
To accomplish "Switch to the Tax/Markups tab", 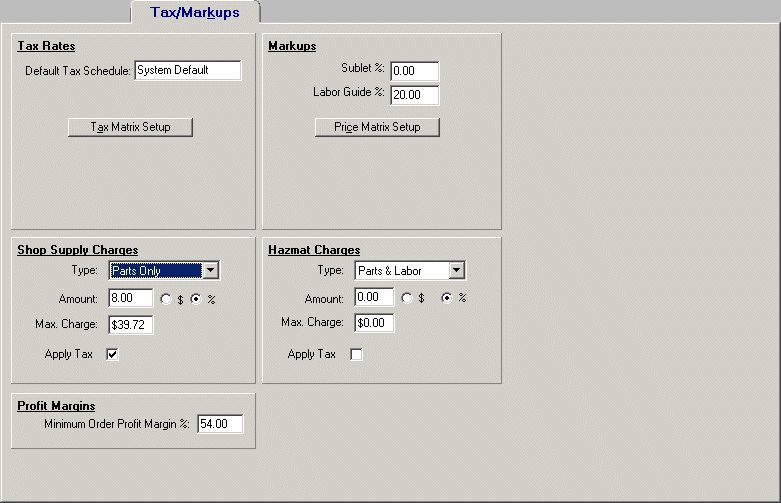I will tap(195, 11).
